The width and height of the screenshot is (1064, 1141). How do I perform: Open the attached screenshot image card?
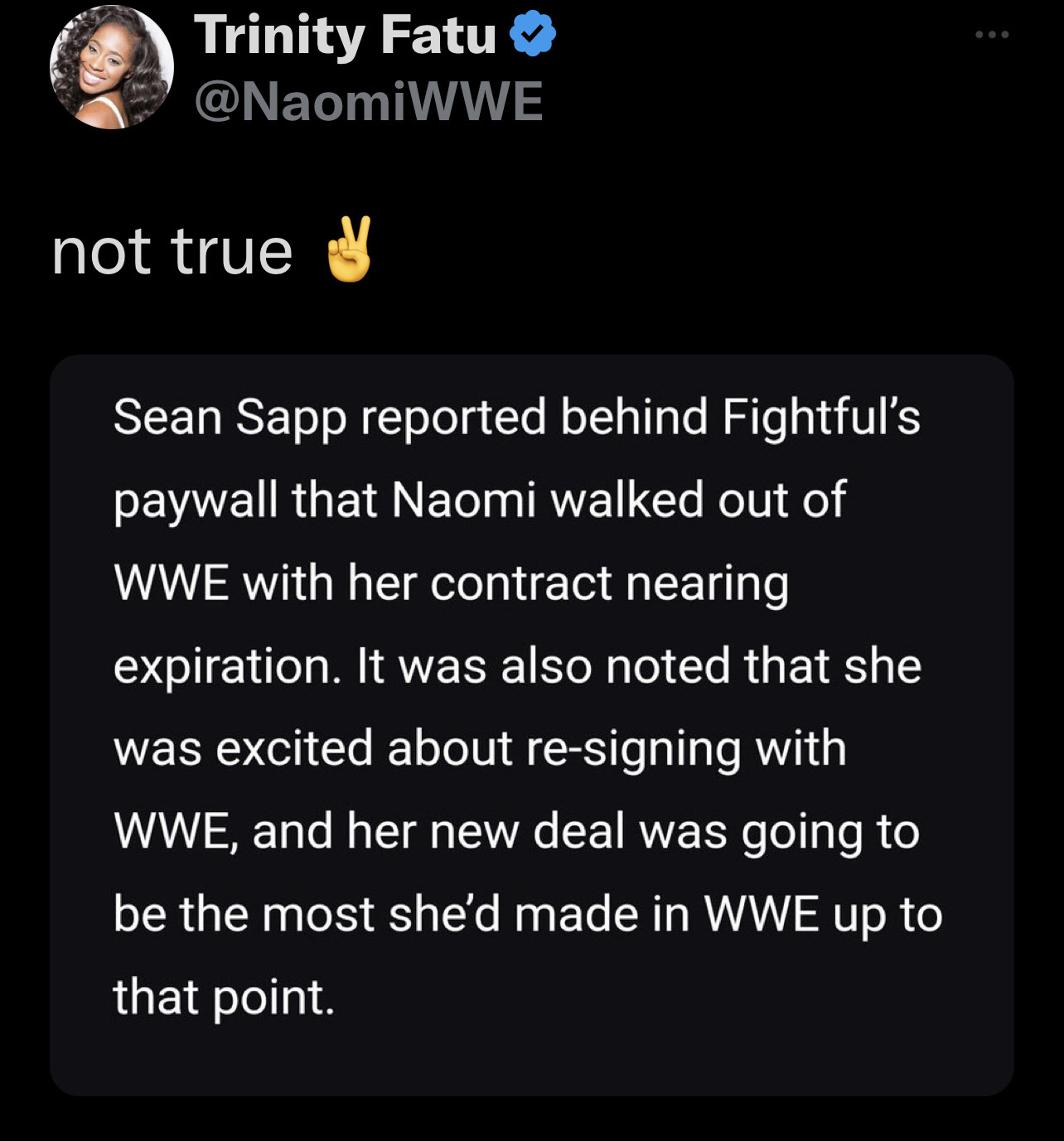click(532, 725)
